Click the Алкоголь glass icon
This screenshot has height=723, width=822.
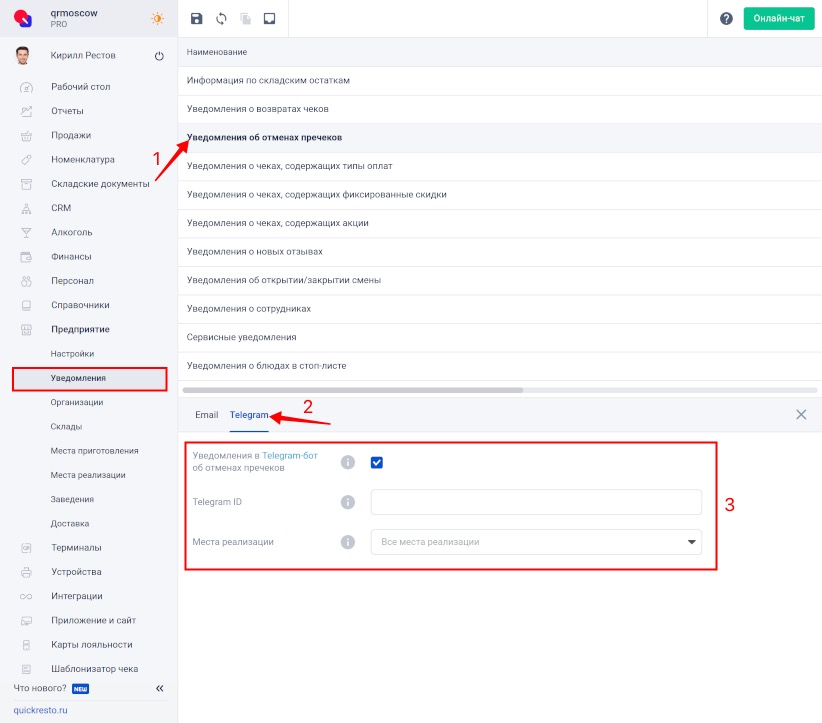click(x=26, y=232)
